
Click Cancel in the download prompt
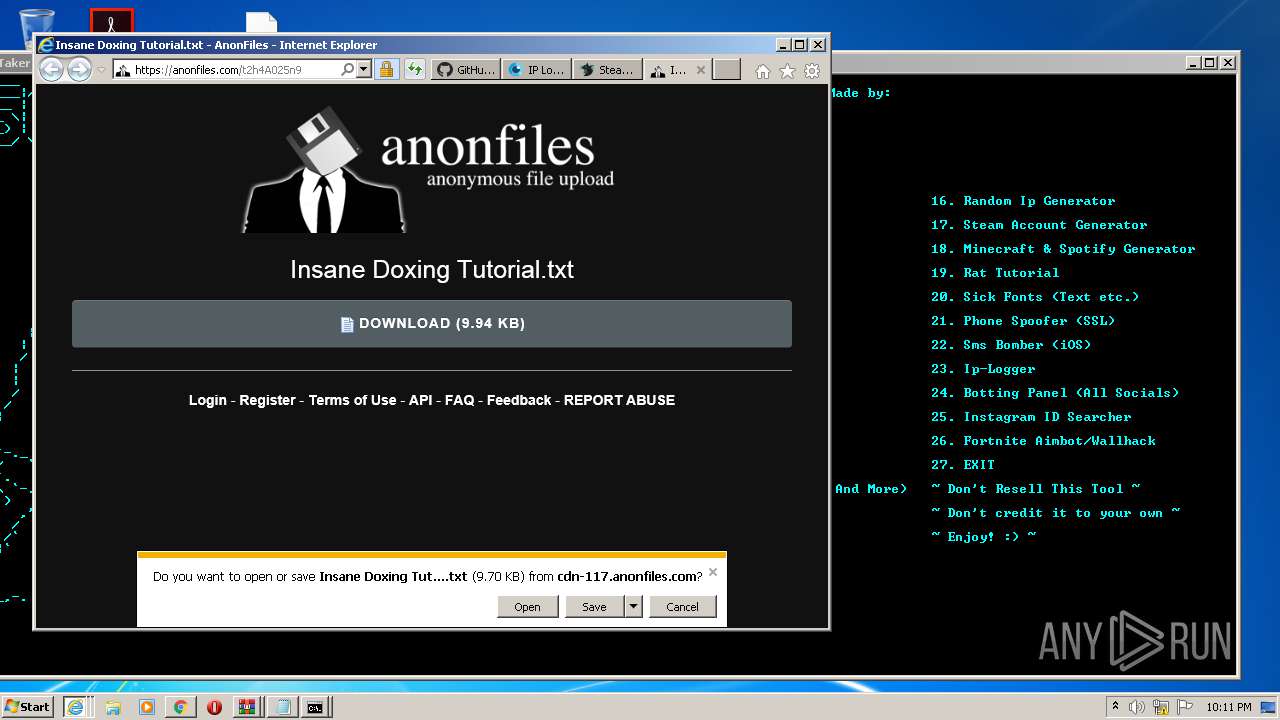[x=682, y=607]
